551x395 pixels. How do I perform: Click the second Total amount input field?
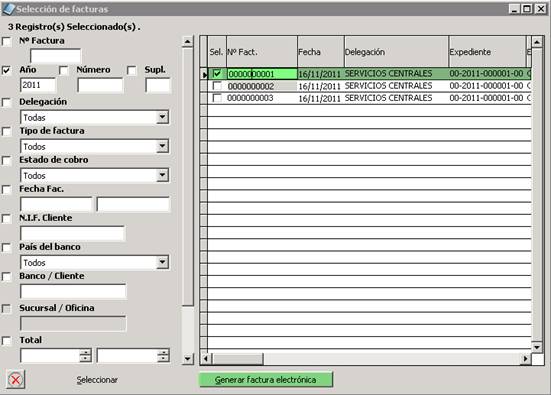pyautogui.click(x=127, y=355)
